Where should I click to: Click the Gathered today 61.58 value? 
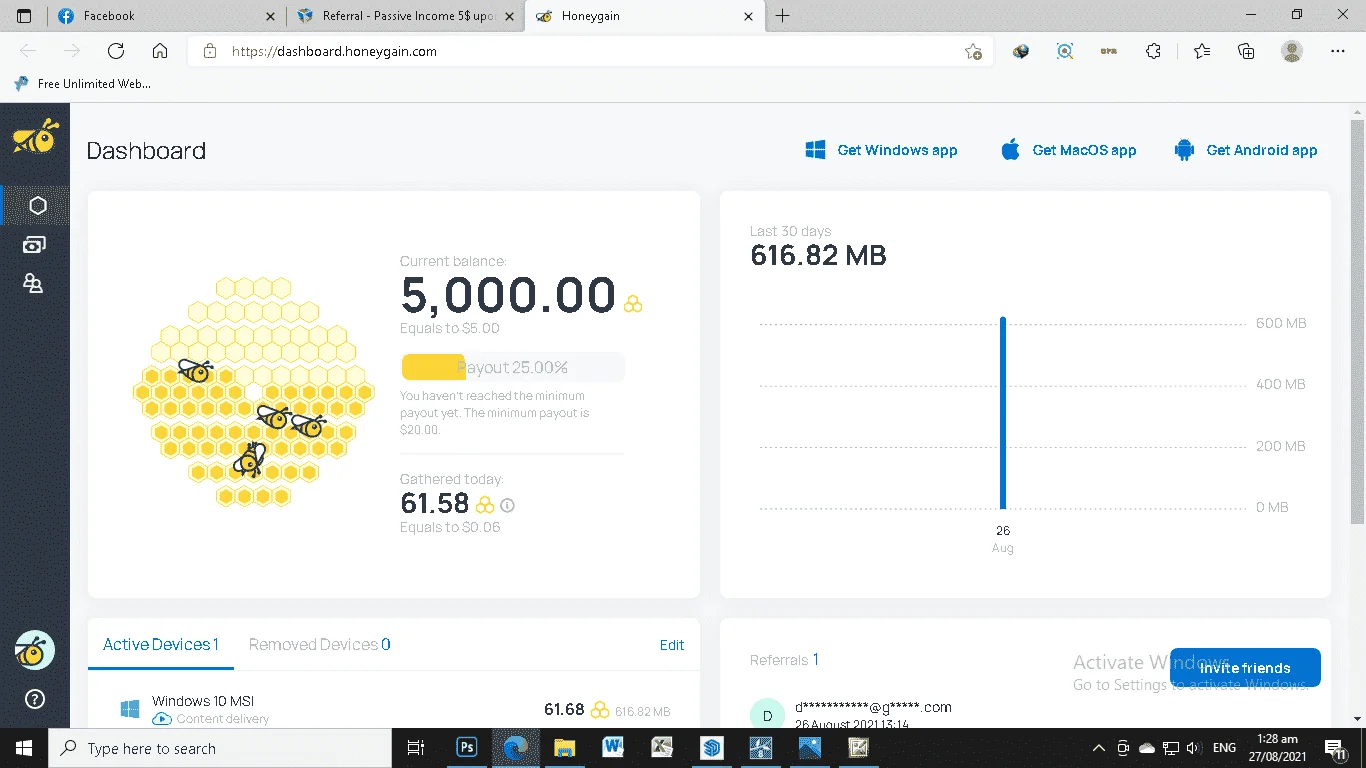coord(435,503)
